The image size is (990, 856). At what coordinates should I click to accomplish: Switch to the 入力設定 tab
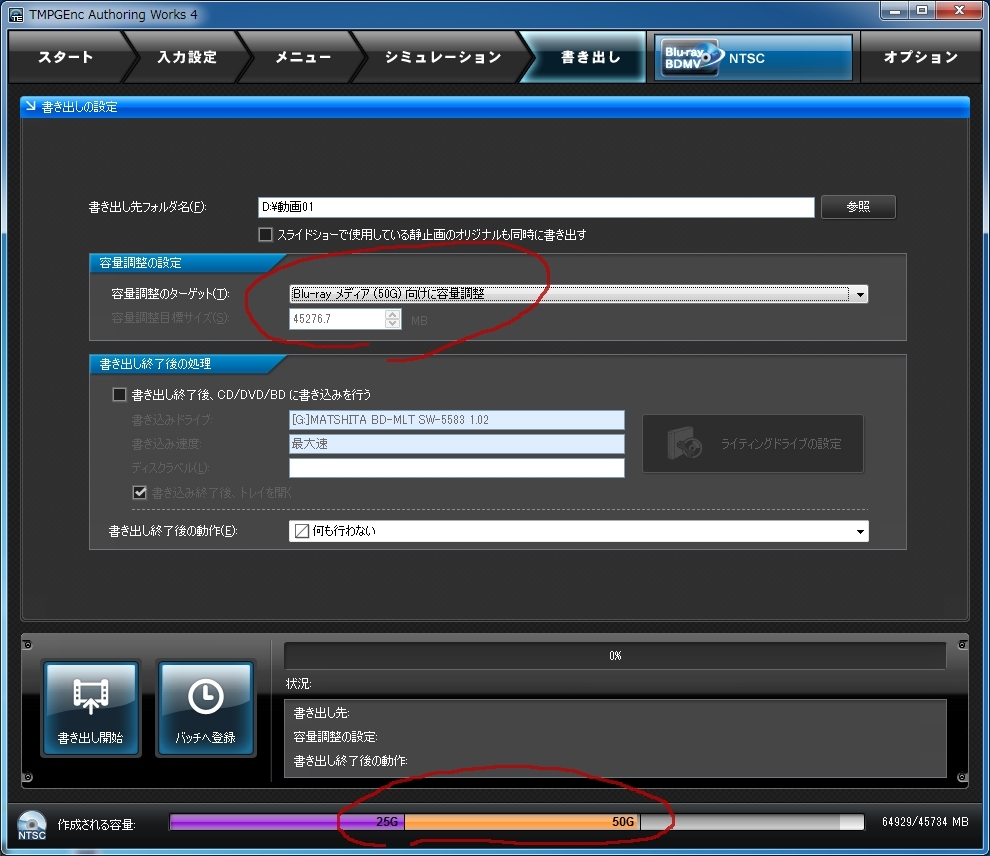187,57
